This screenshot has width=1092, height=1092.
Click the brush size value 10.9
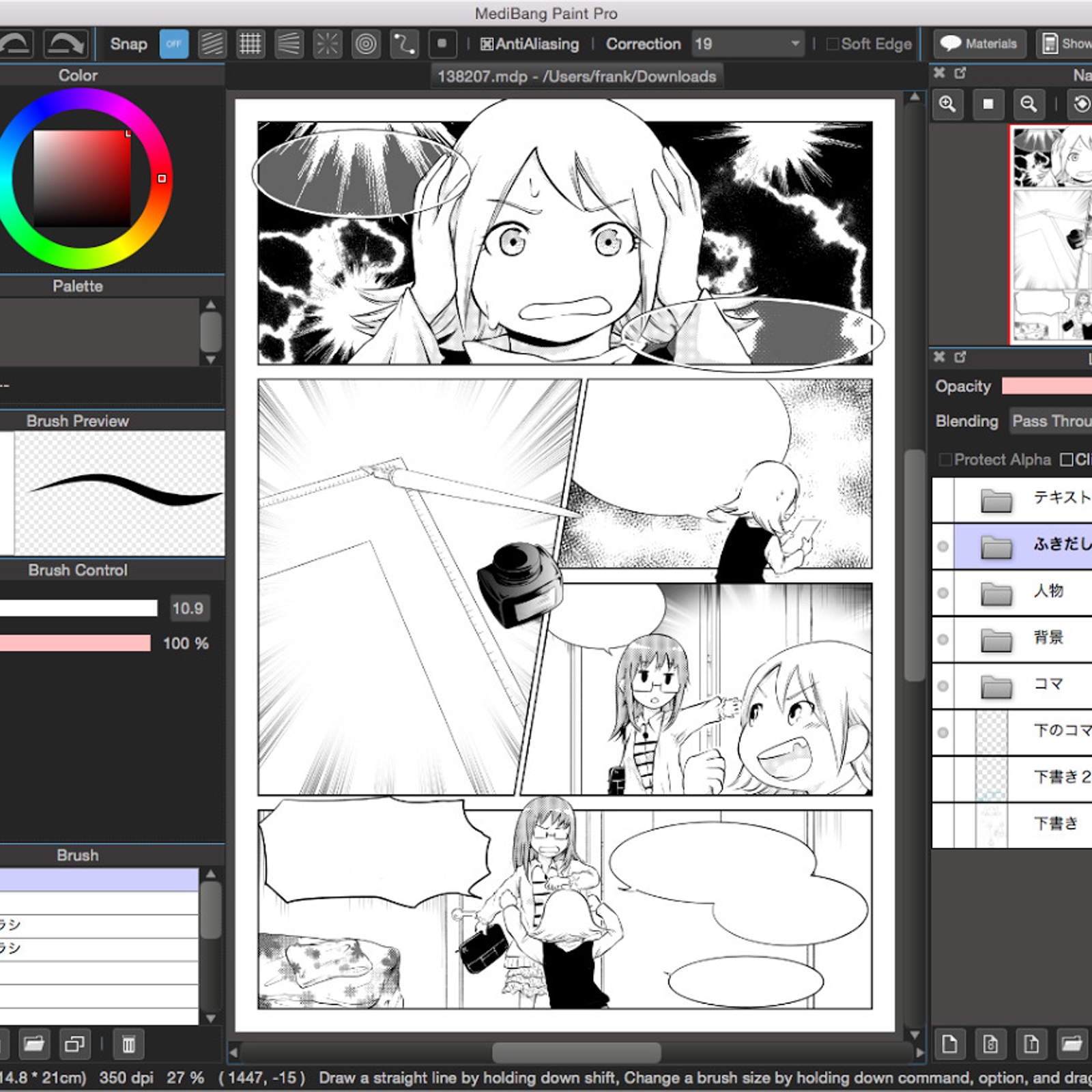[188, 608]
